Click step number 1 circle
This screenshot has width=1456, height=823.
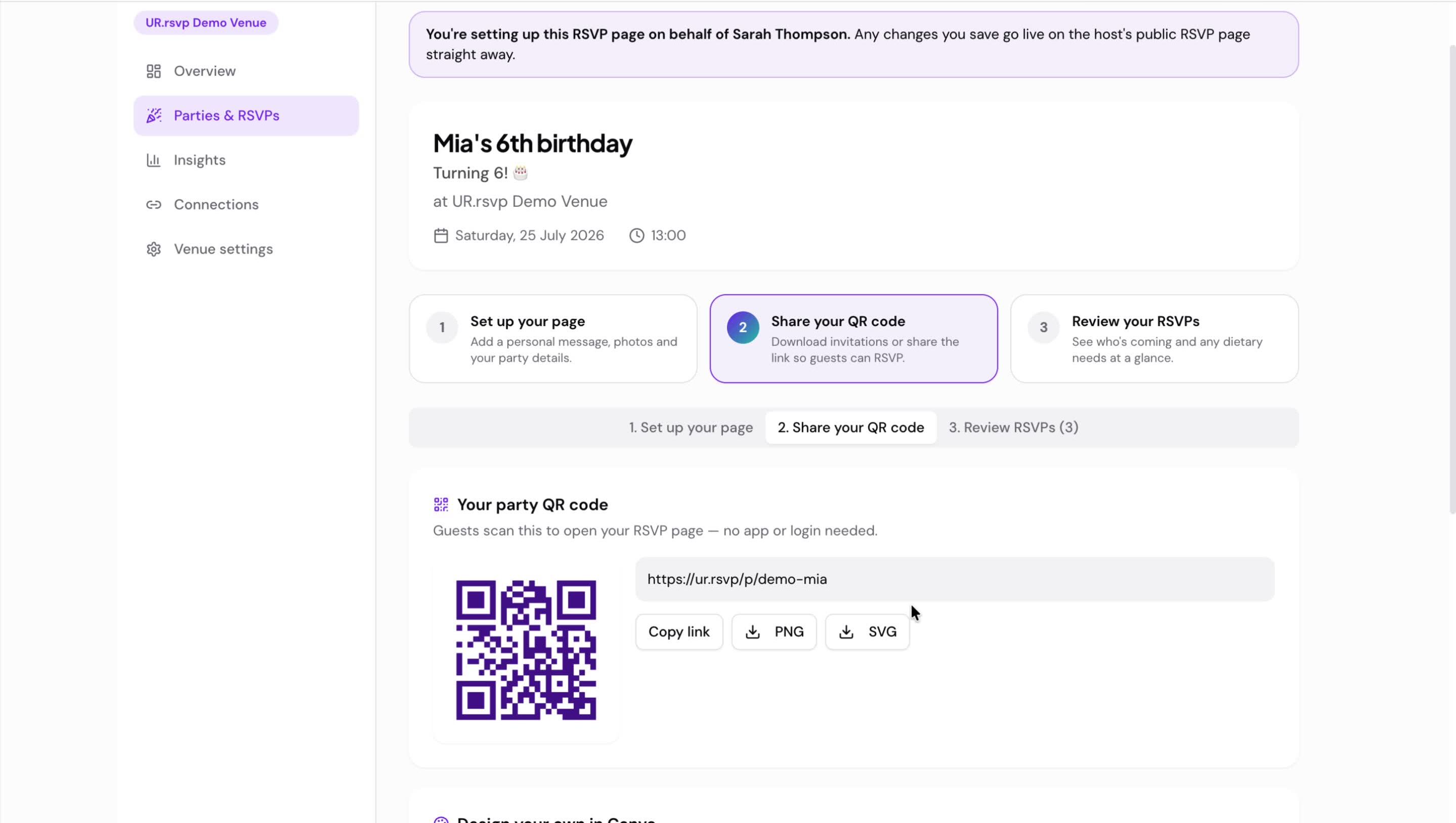(x=442, y=327)
